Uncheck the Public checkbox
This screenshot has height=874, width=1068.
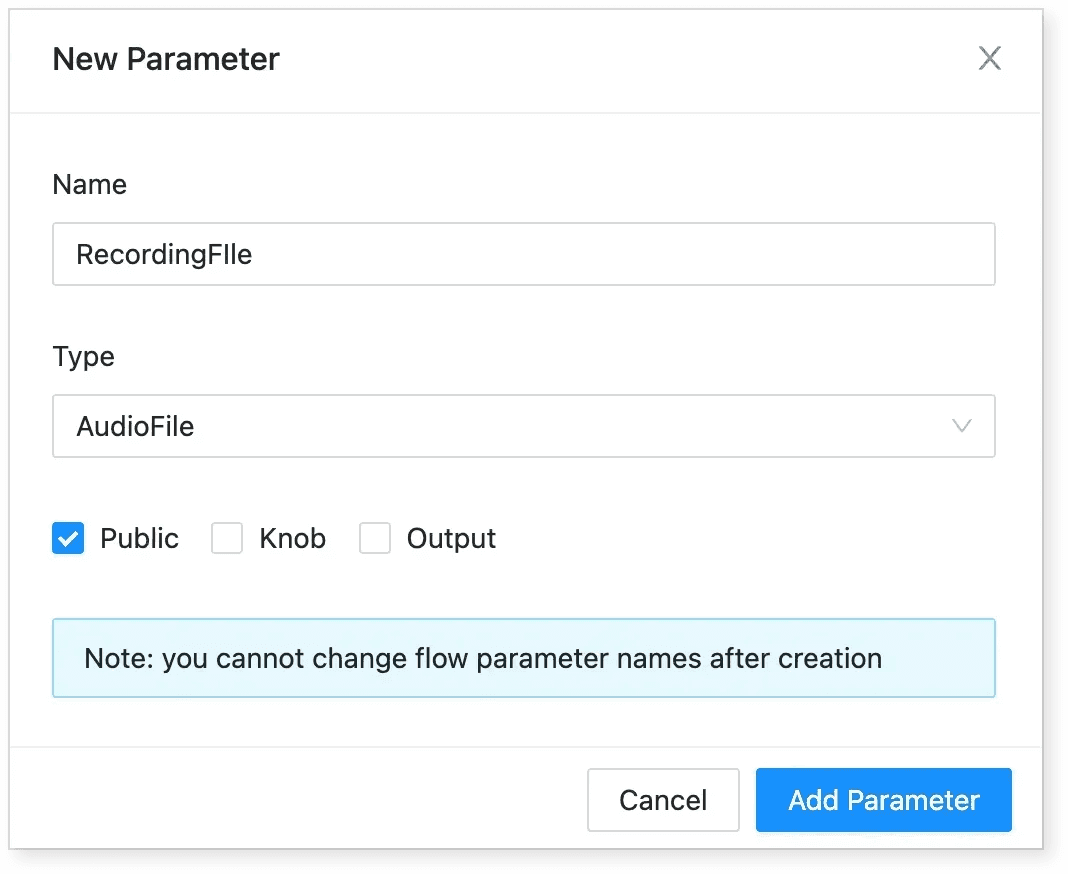tap(68, 538)
